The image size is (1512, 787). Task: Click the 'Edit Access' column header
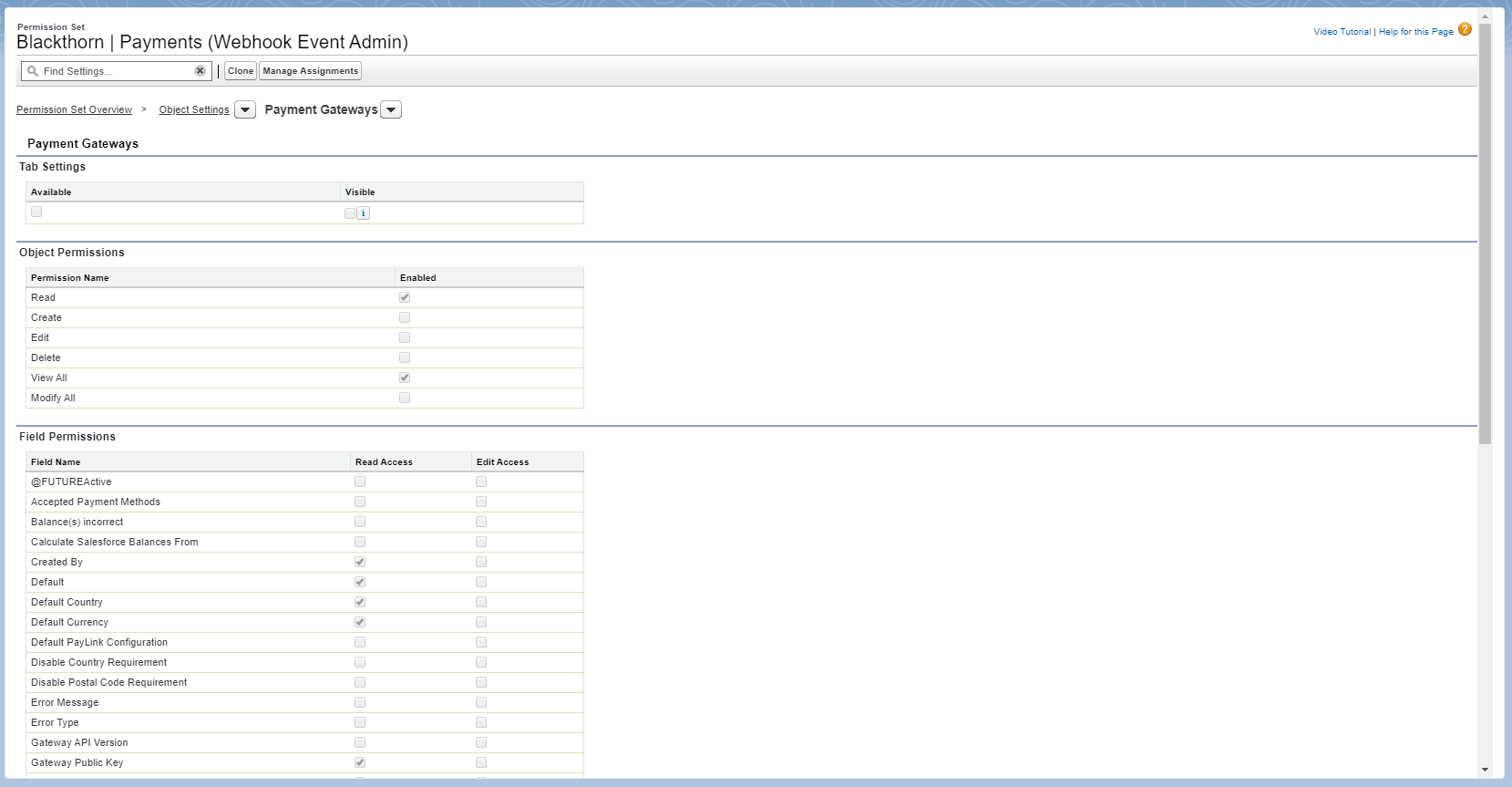(502, 462)
